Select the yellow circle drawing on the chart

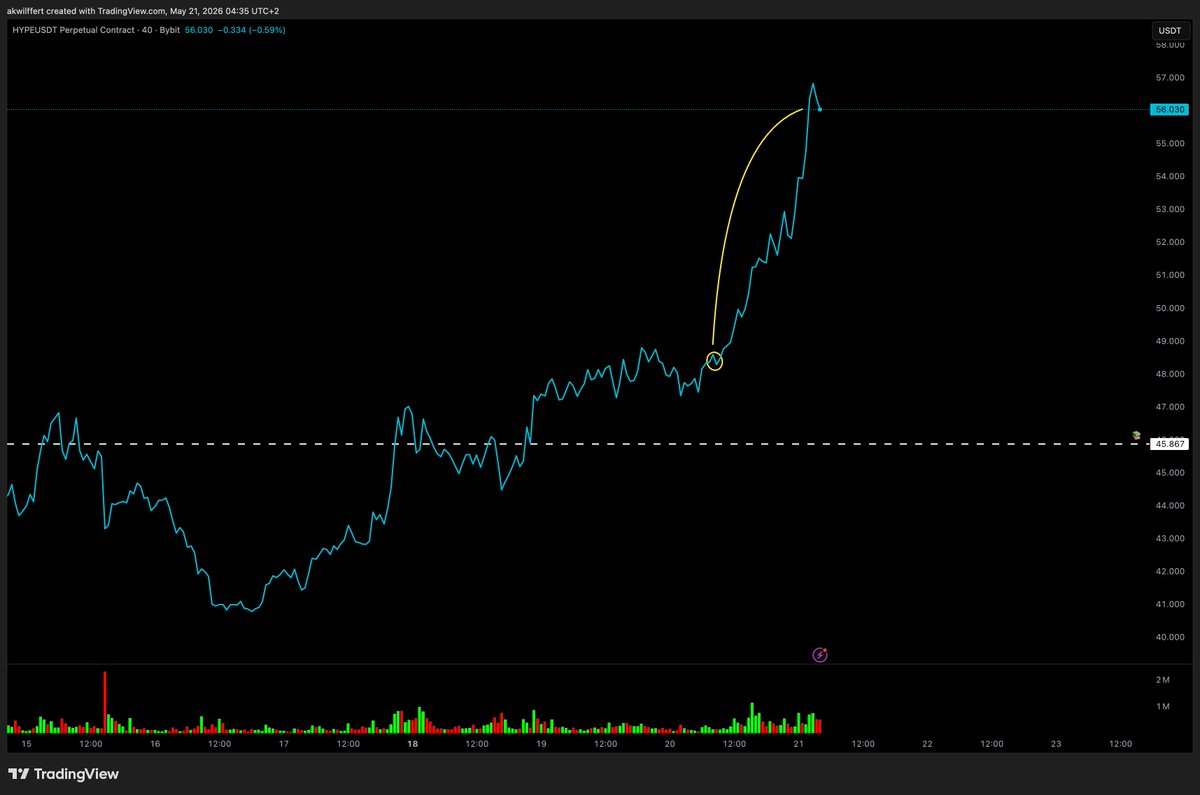coord(714,361)
